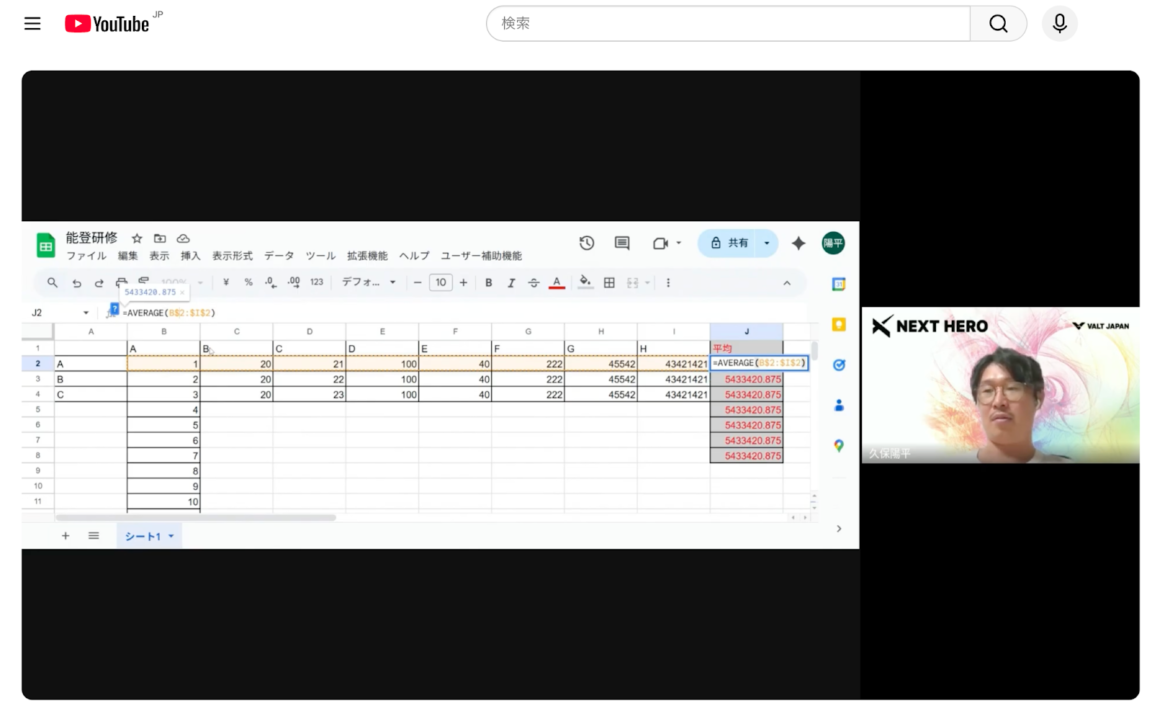Click the borders grid icon in toolbar
This screenshot has height=711, width=1152.
[x=609, y=283]
